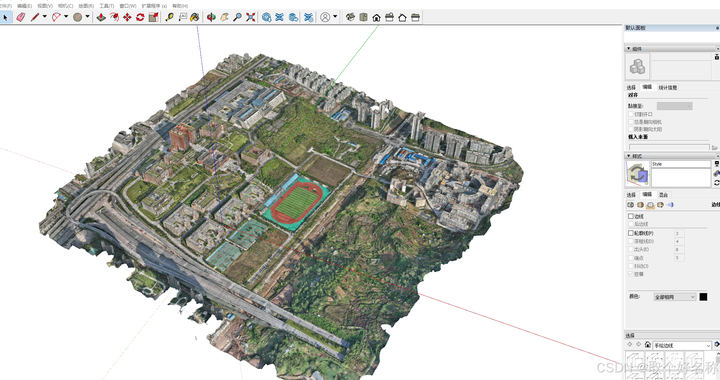Toggle the 切割开口 cut opening checkbox
Viewport: 720px width, 380px height.
point(630,114)
